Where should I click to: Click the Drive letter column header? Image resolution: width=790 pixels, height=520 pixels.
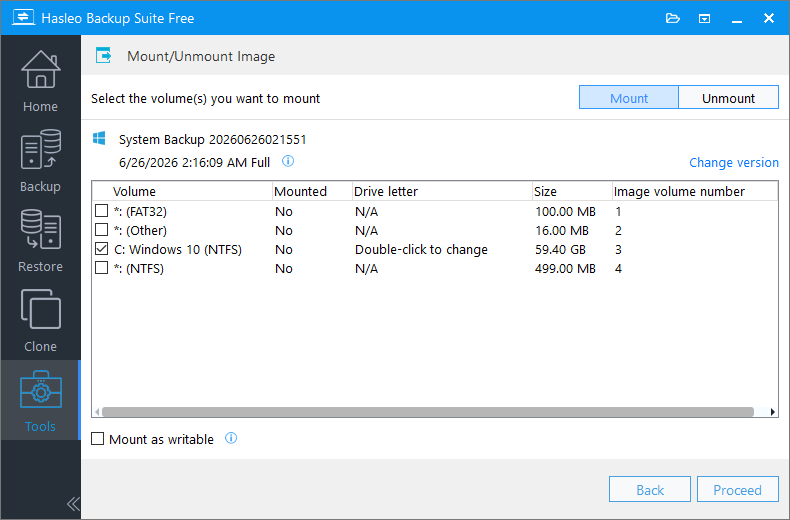pyautogui.click(x=442, y=191)
